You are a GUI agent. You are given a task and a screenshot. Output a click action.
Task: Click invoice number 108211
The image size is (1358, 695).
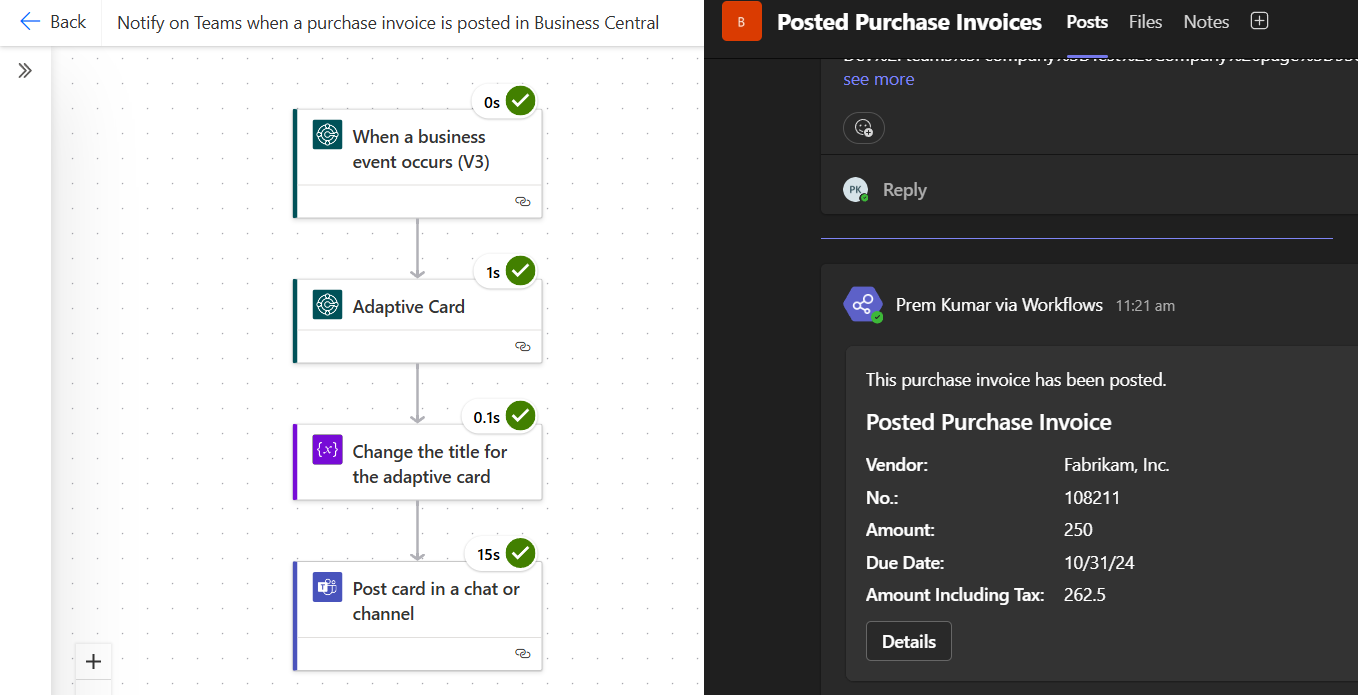(x=1092, y=498)
